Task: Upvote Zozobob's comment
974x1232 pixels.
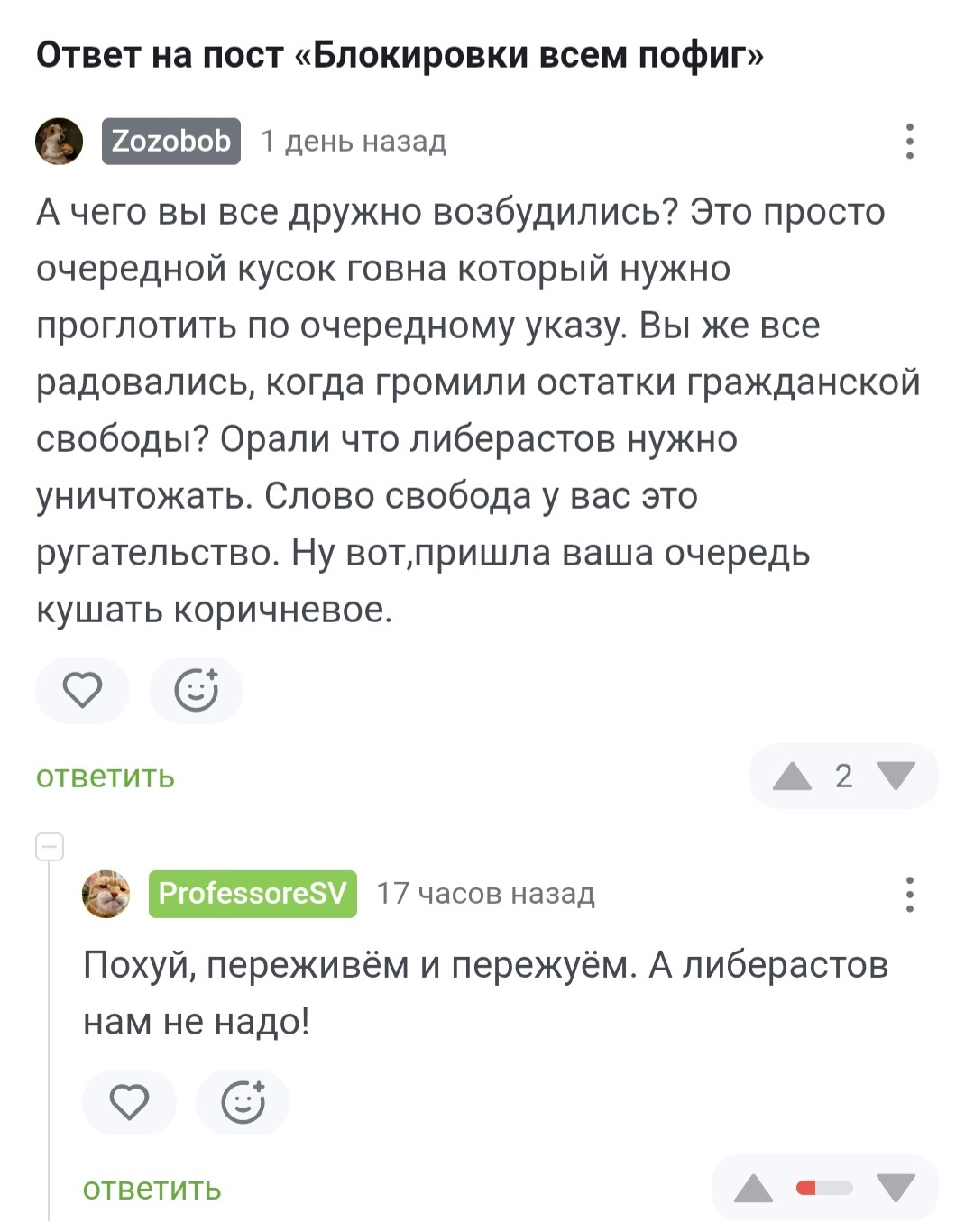Action: click(x=792, y=777)
